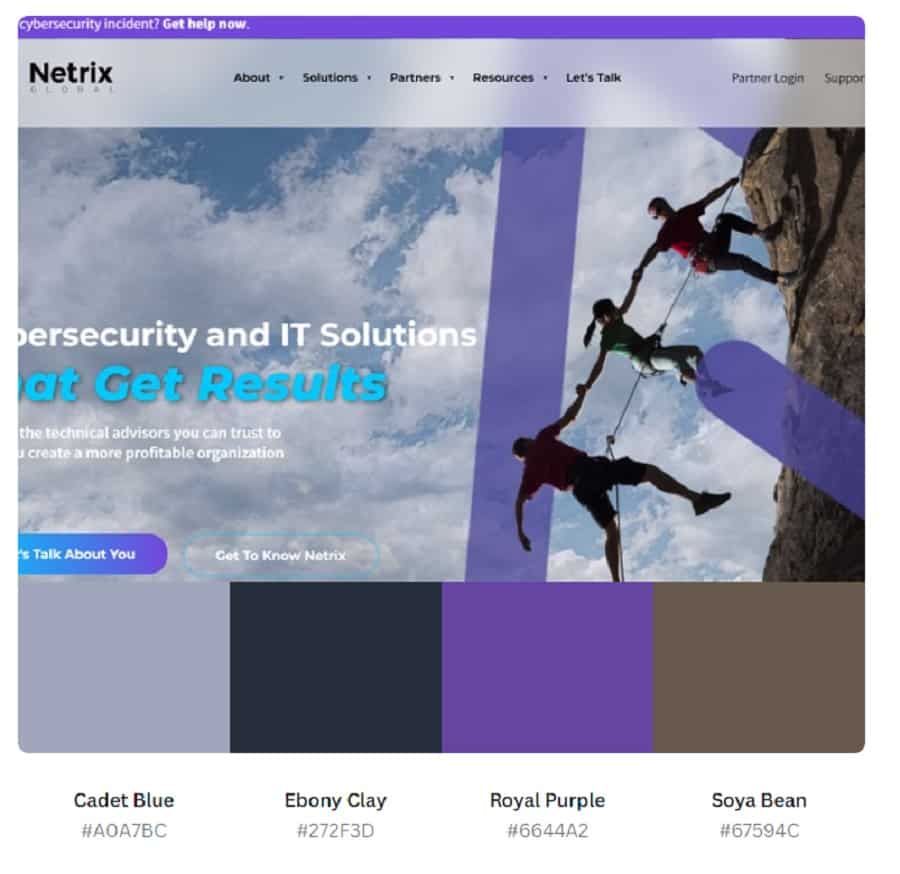900x874 pixels.
Task: Open the Partners menu item
Action: (415, 77)
